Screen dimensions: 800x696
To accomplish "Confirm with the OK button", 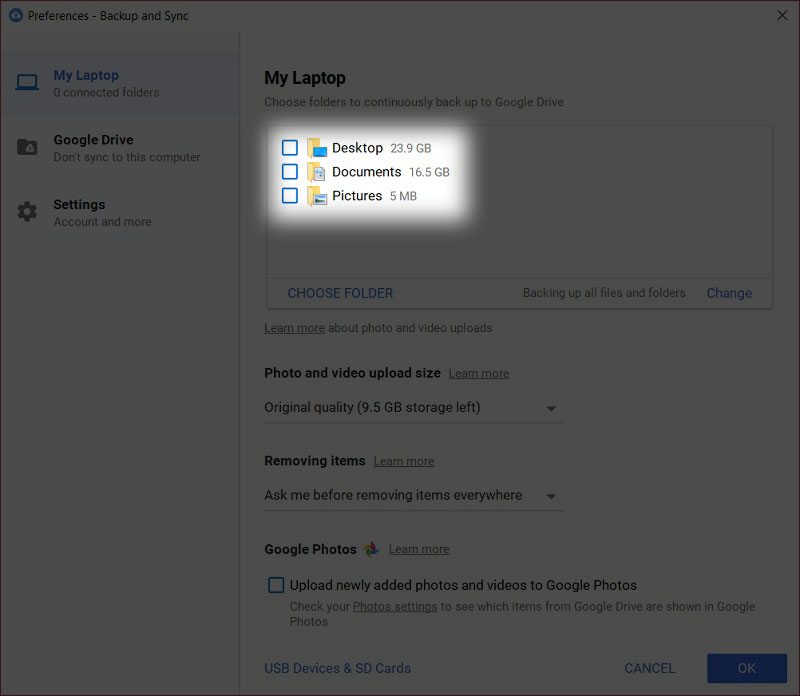I will [x=747, y=668].
